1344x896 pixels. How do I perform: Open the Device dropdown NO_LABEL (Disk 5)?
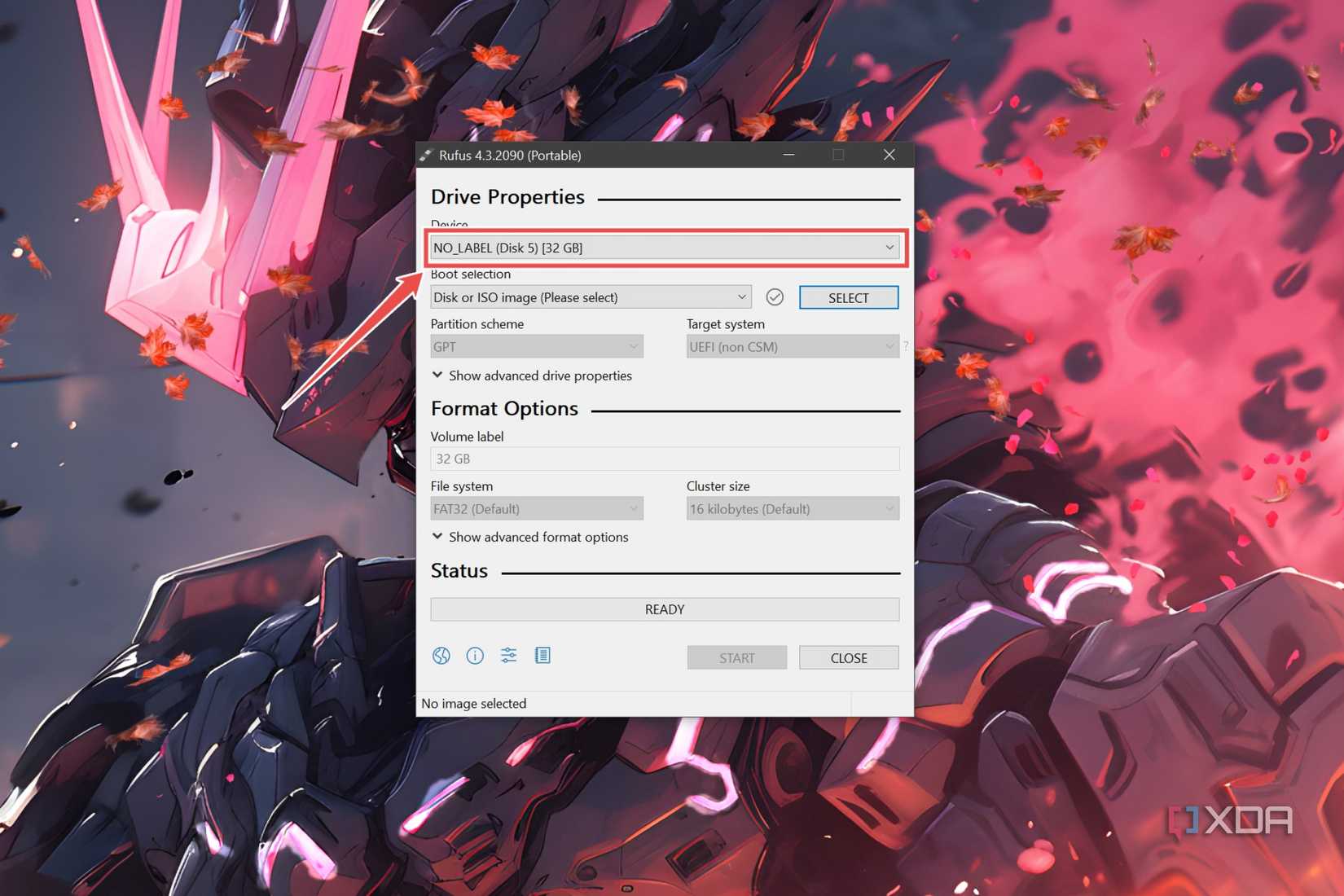[x=665, y=248]
